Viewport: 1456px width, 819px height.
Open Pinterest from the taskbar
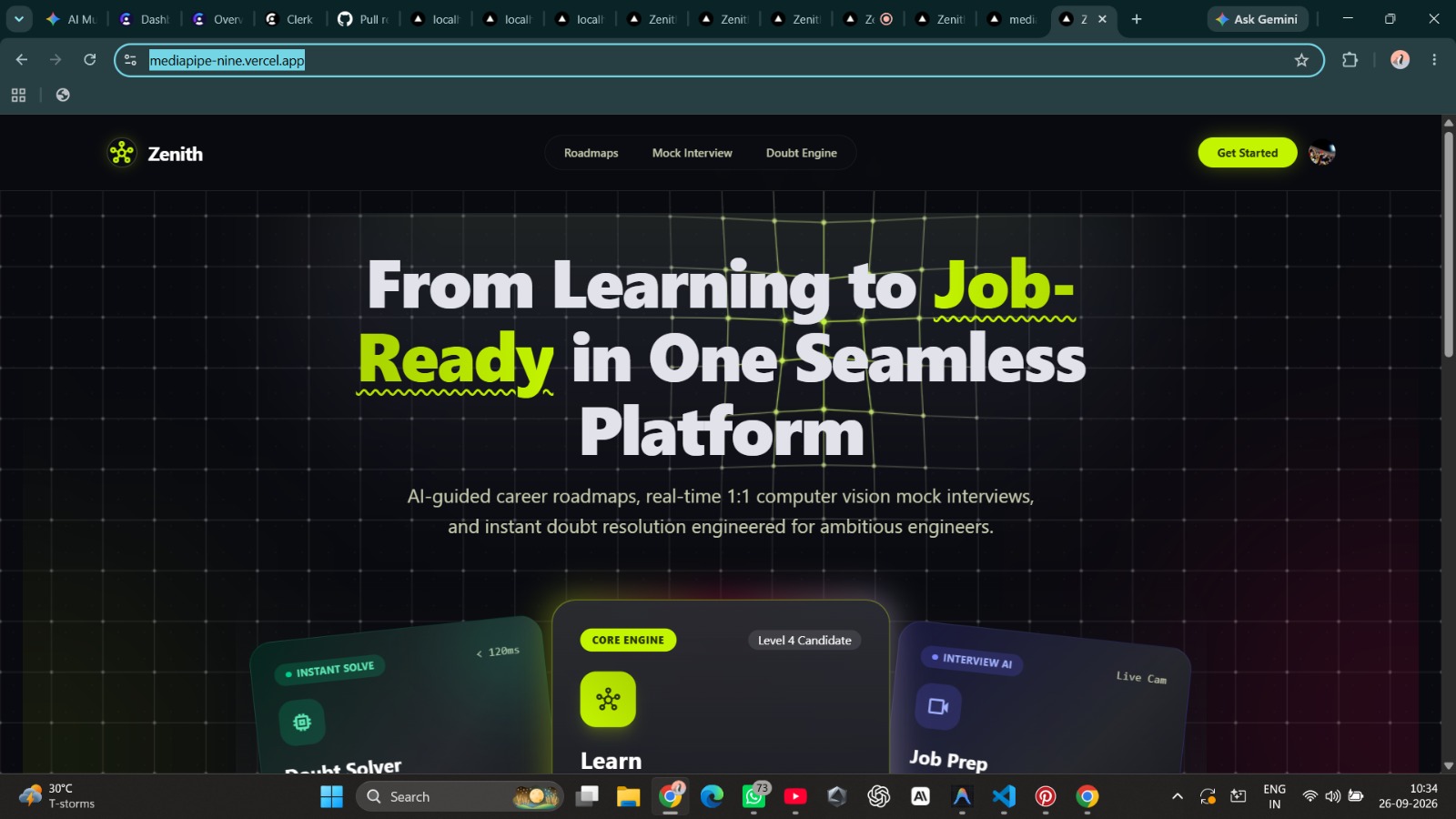coord(1046,797)
